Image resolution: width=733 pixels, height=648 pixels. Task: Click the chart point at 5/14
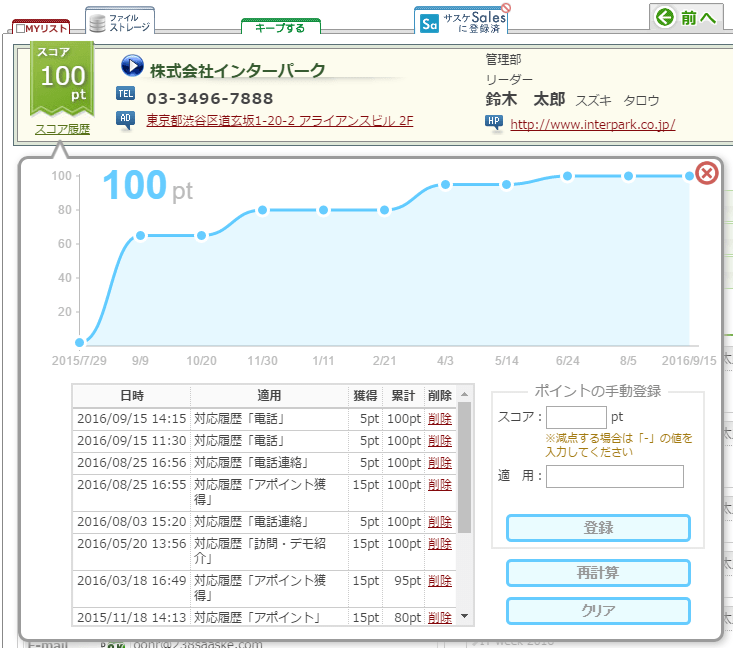click(506, 185)
